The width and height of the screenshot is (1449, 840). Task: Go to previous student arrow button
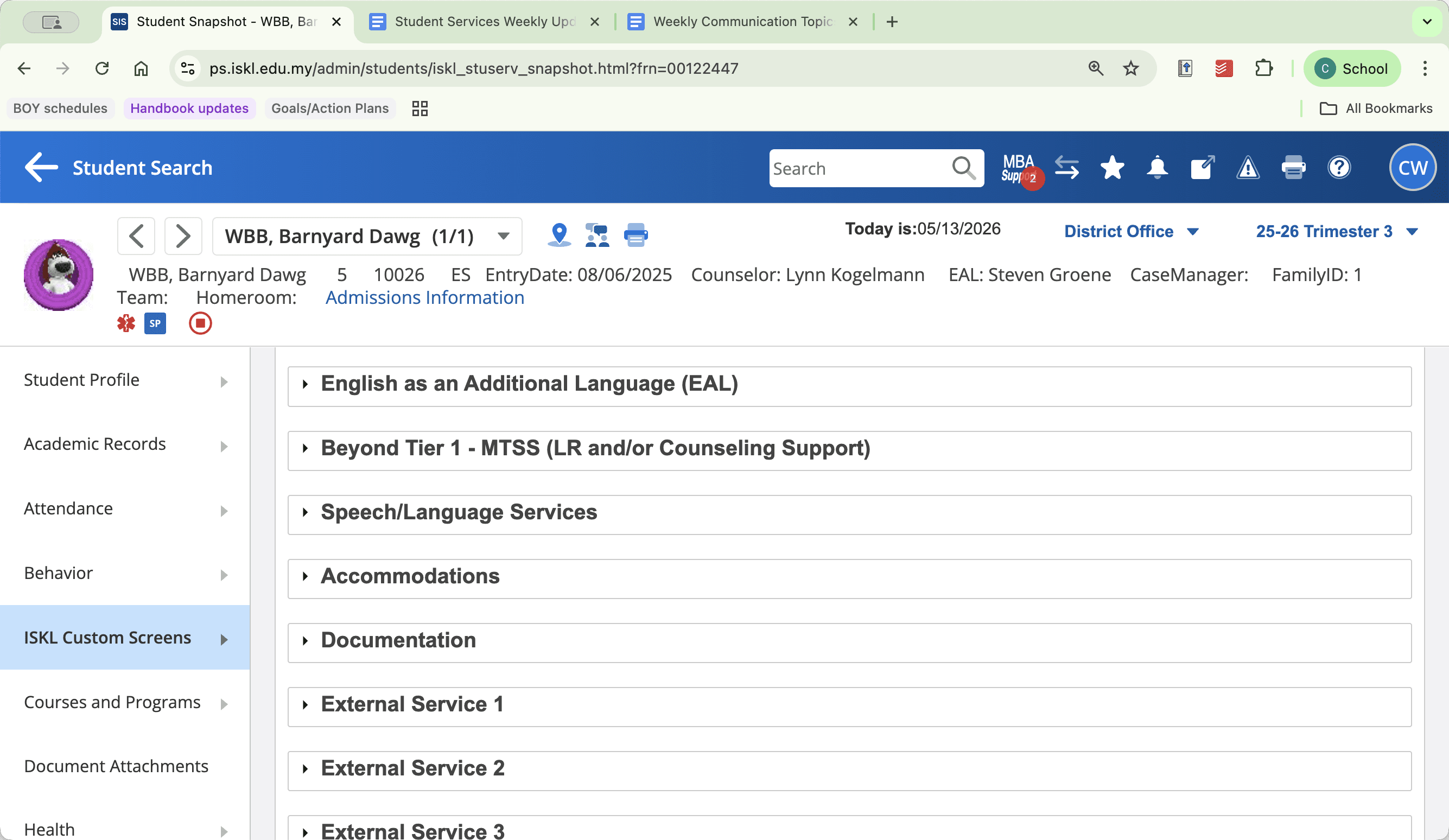click(x=136, y=236)
